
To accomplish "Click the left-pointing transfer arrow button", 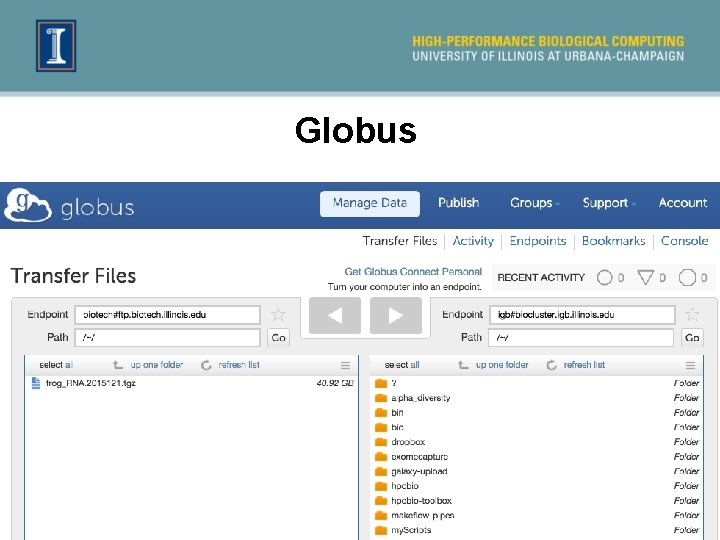I will click(x=335, y=315).
